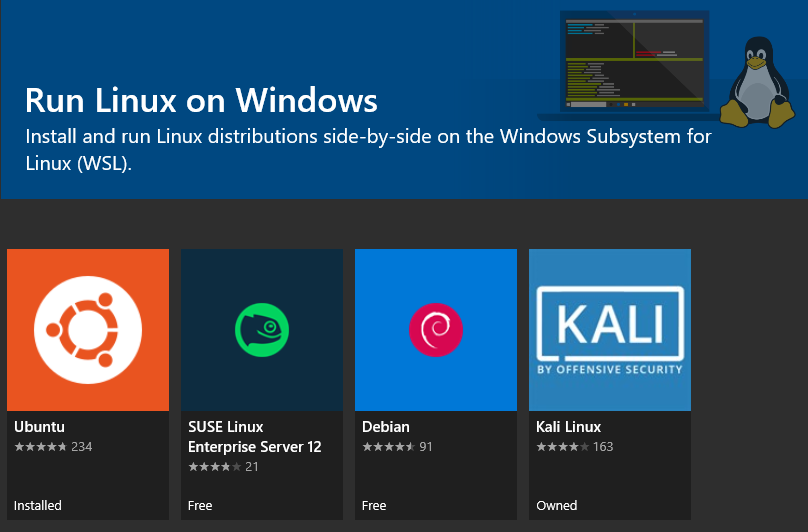Select the "Kali Linux" app title
The image size is (808, 532).
point(568,427)
